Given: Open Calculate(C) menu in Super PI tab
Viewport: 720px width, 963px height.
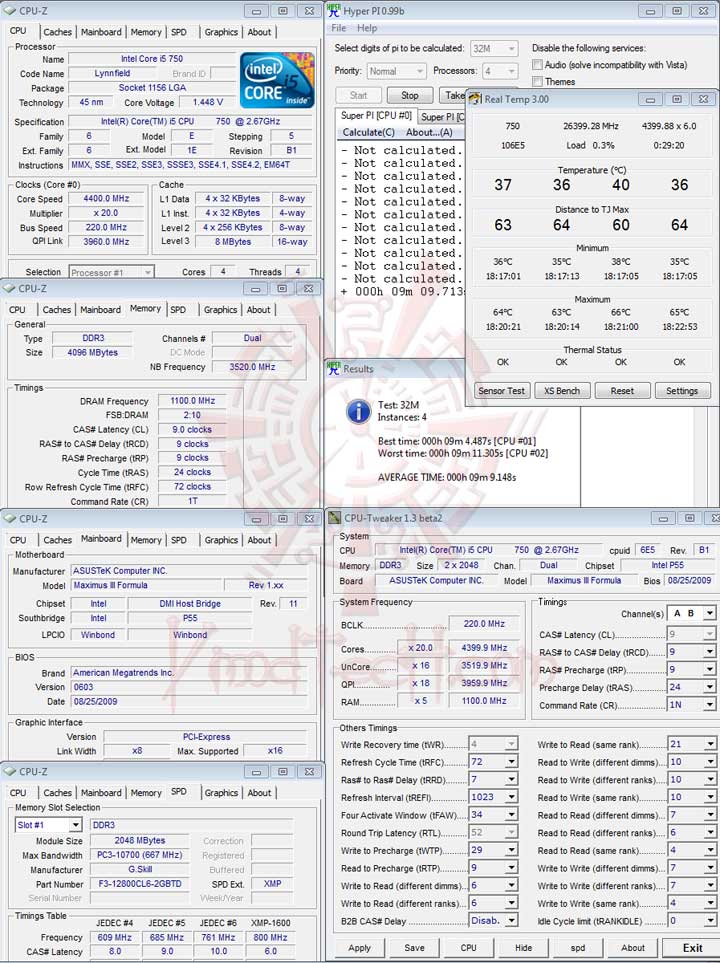Looking at the screenshot, I should [x=369, y=132].
